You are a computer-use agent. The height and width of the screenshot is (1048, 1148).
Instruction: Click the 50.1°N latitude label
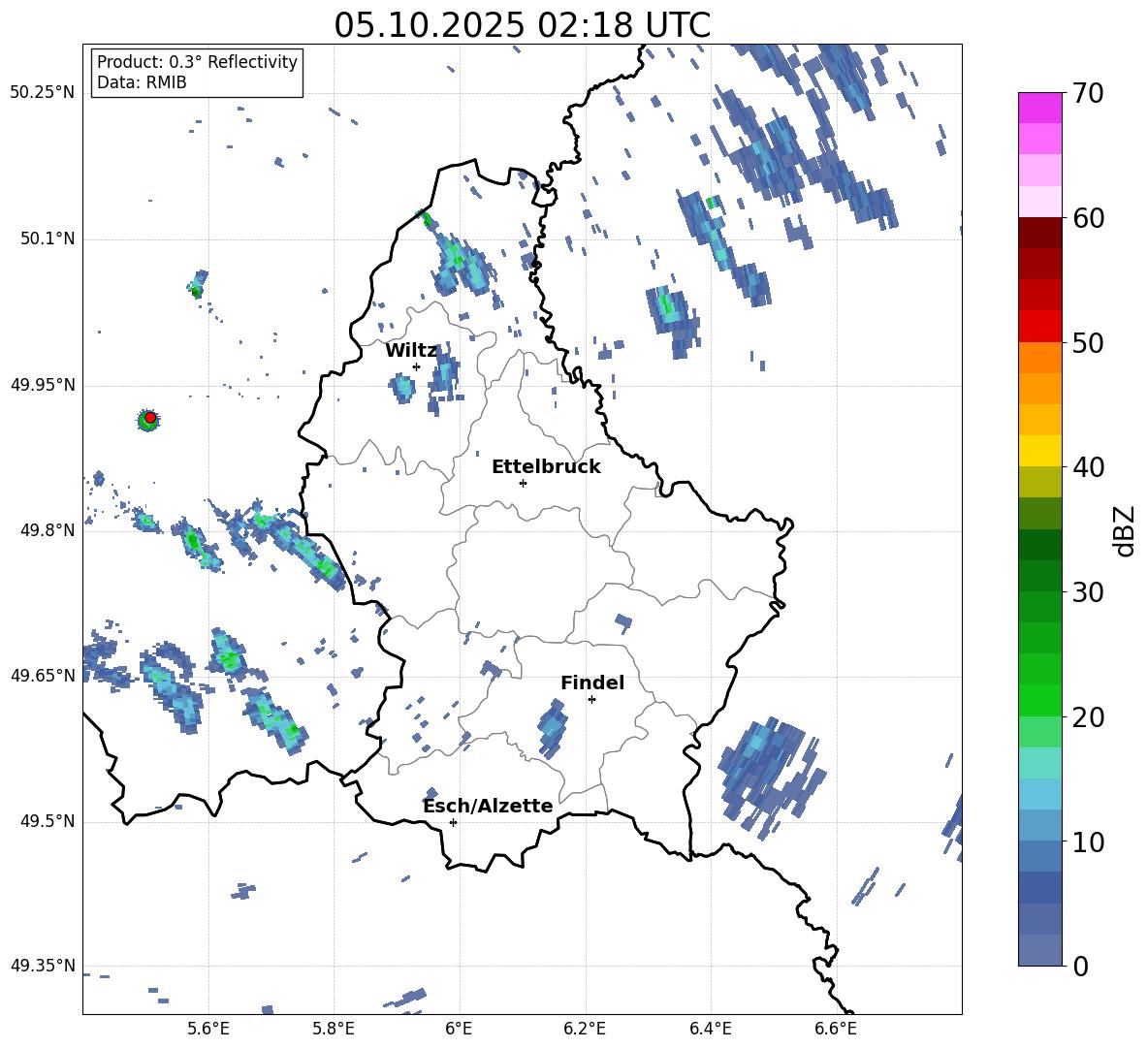click(48, 239)
